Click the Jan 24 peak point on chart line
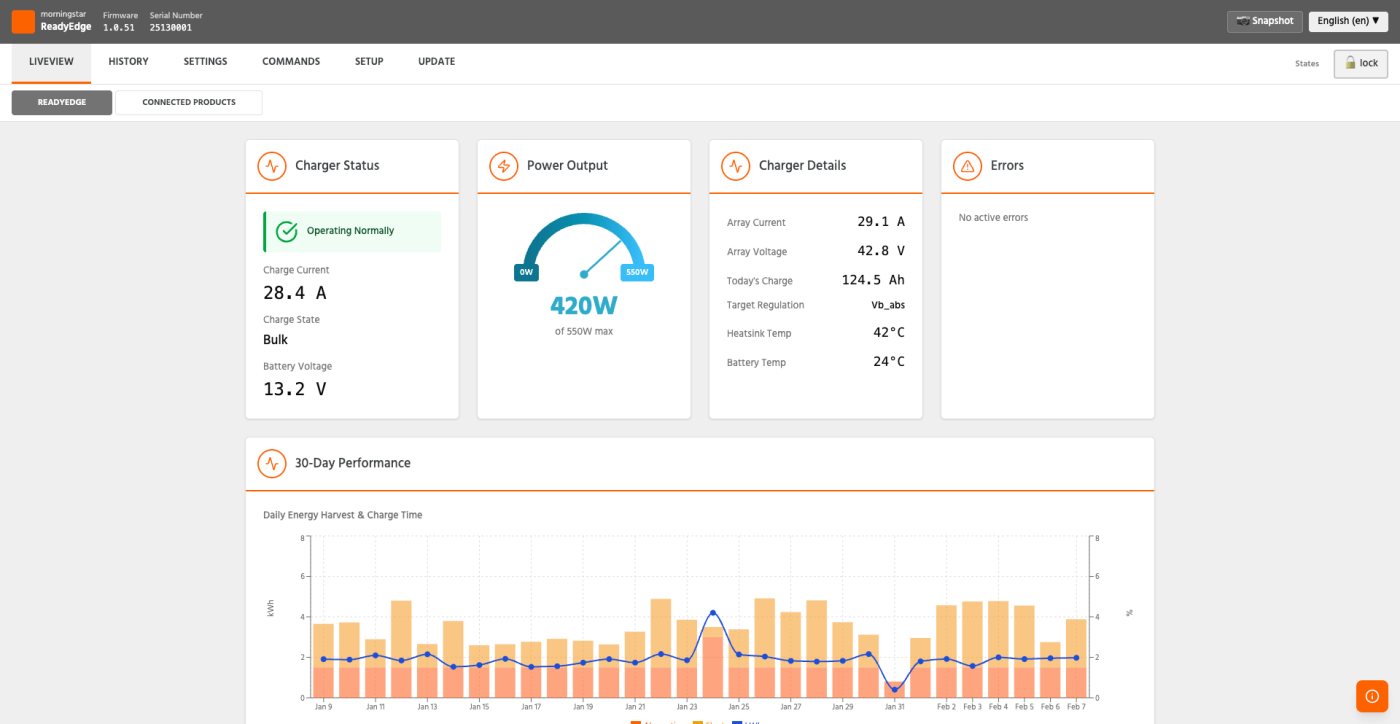 point(712,612)
